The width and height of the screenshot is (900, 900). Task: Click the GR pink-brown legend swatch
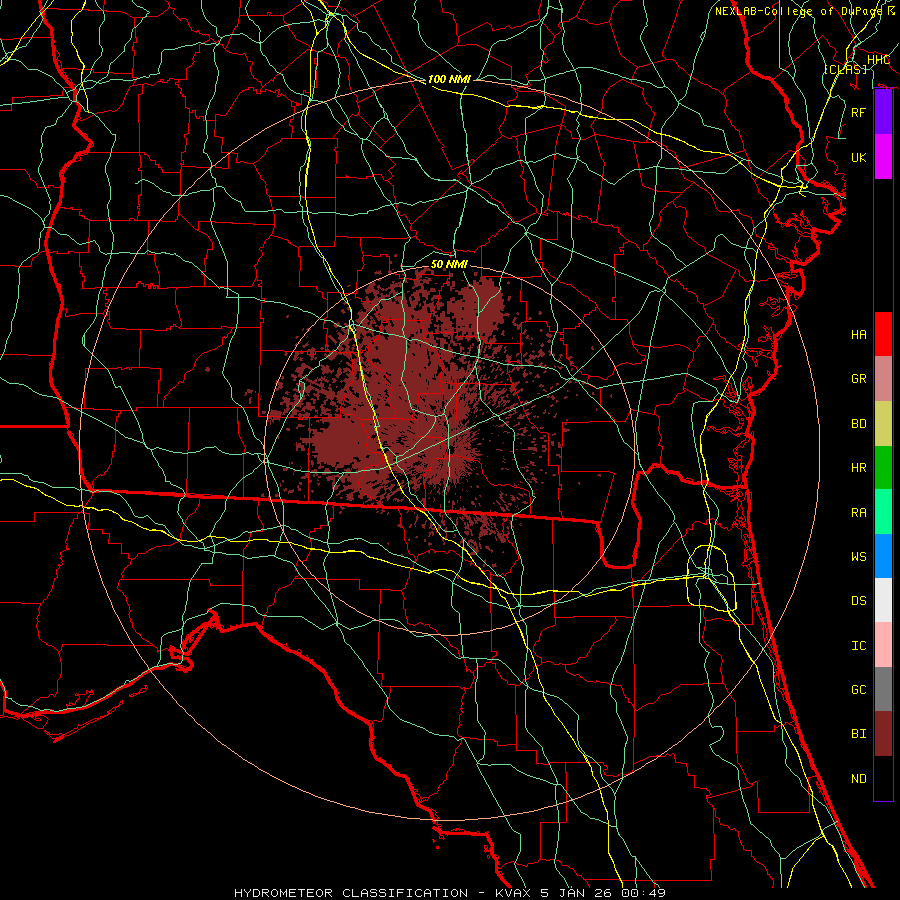coord(883,378)
